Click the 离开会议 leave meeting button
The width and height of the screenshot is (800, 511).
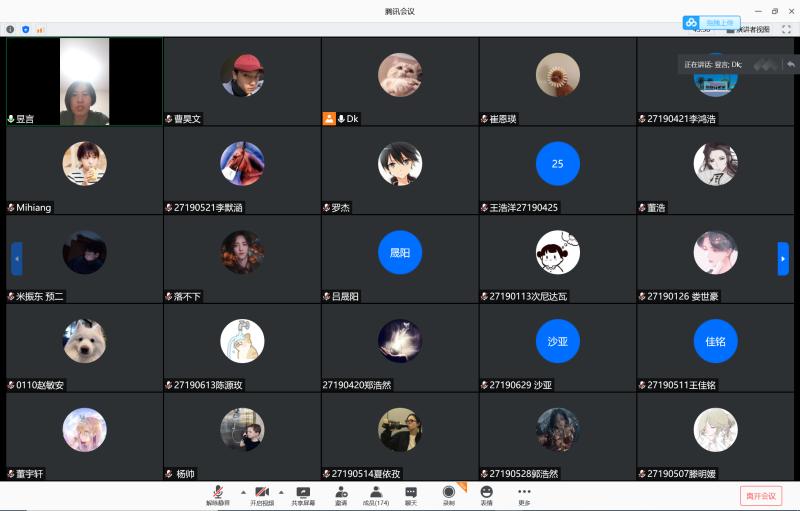pos(761,496)
